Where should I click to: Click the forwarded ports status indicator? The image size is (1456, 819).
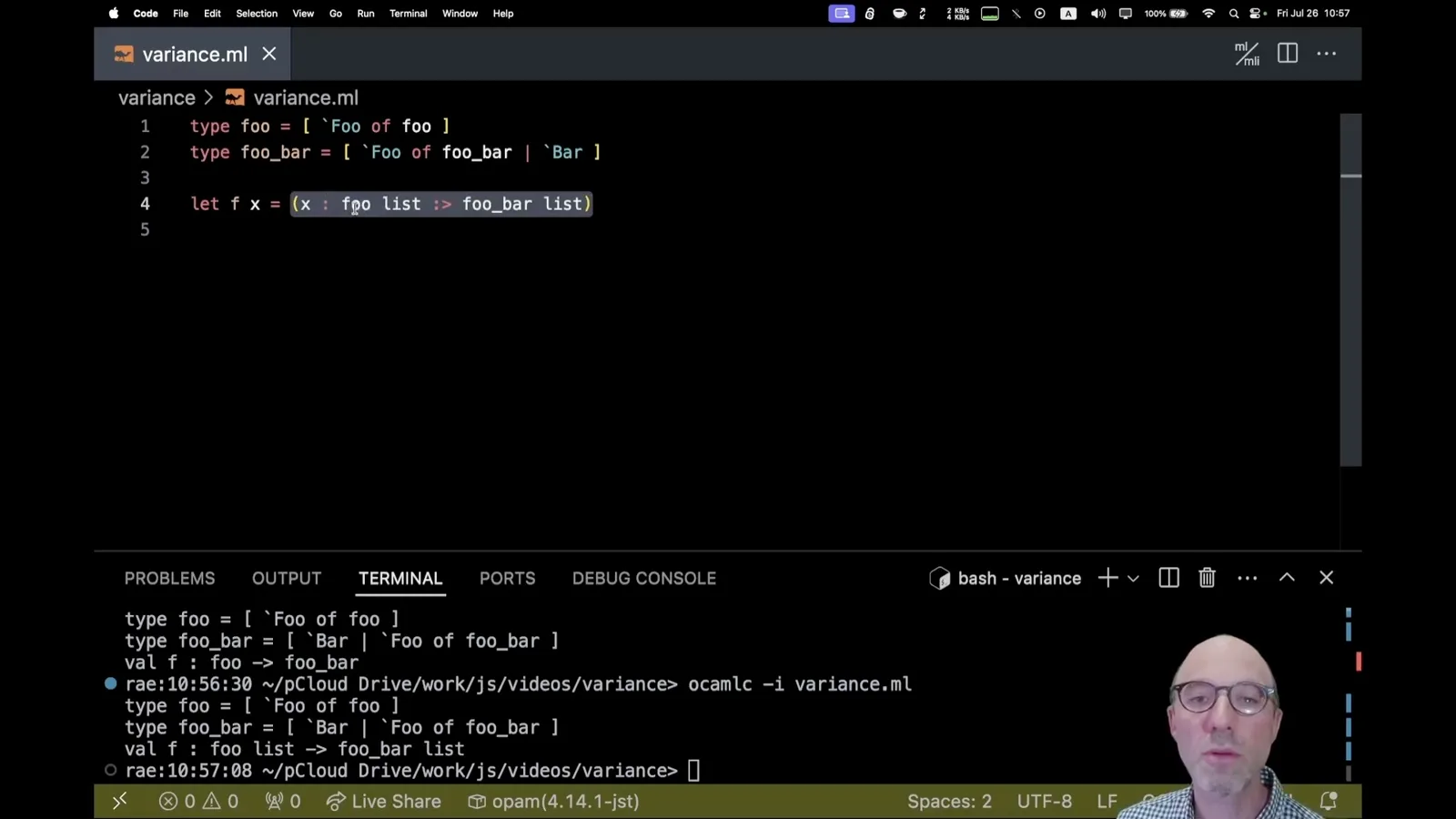tap(283, 802)
